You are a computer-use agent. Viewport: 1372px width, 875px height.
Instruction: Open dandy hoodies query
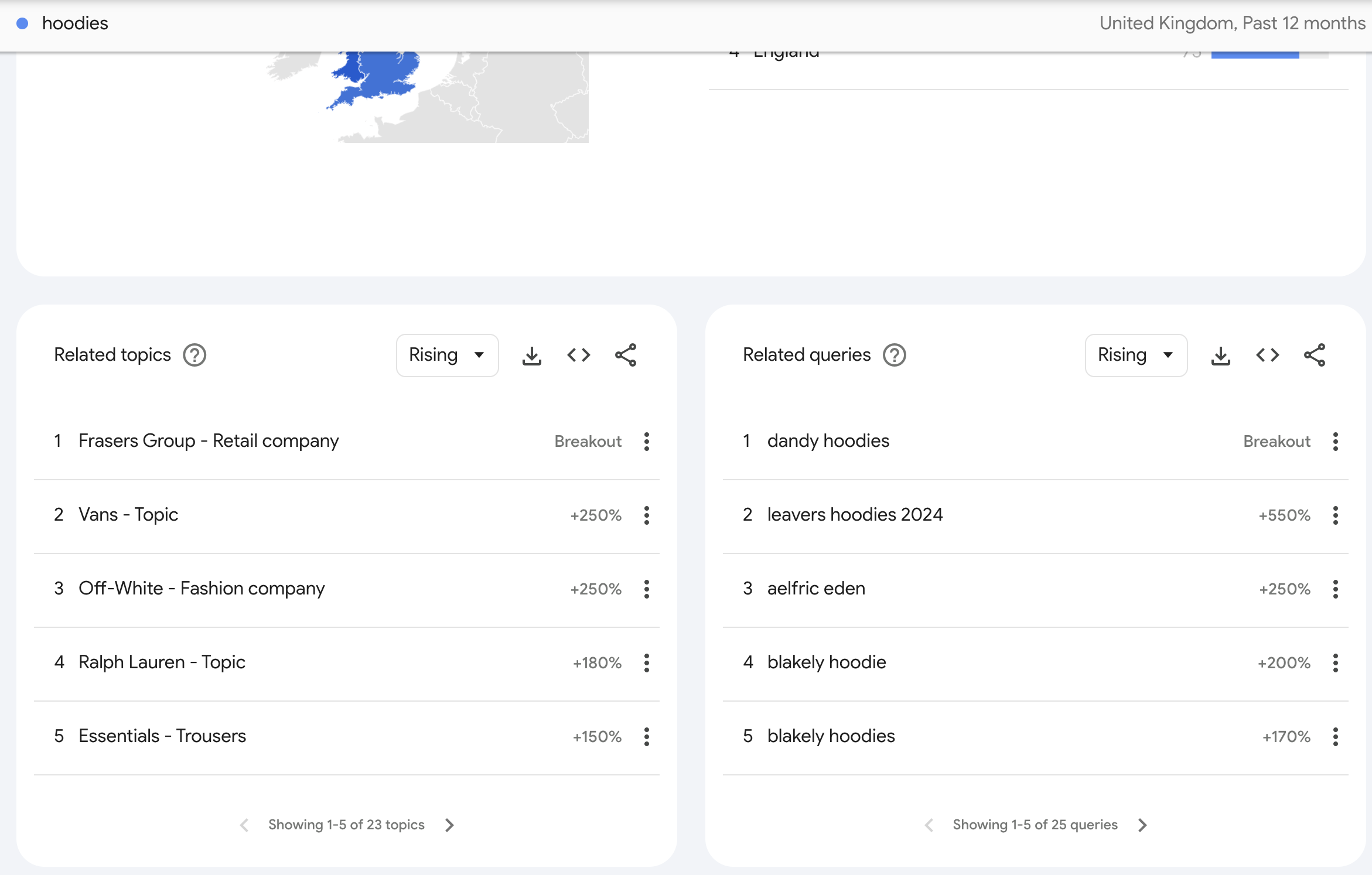(828, 441)
